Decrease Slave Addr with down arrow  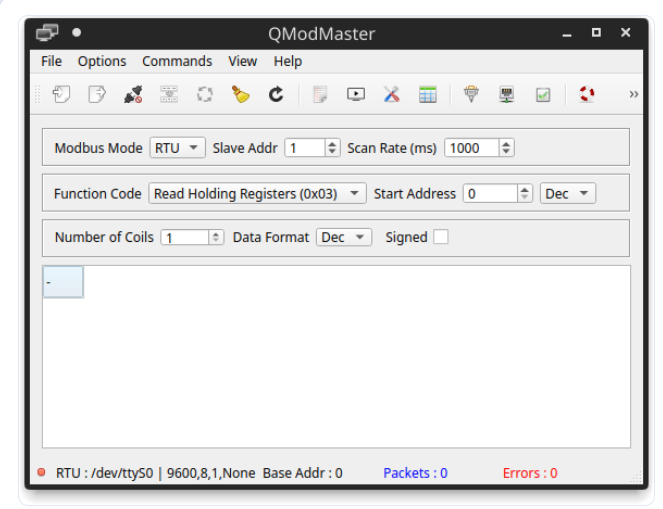tap(332, 152)
